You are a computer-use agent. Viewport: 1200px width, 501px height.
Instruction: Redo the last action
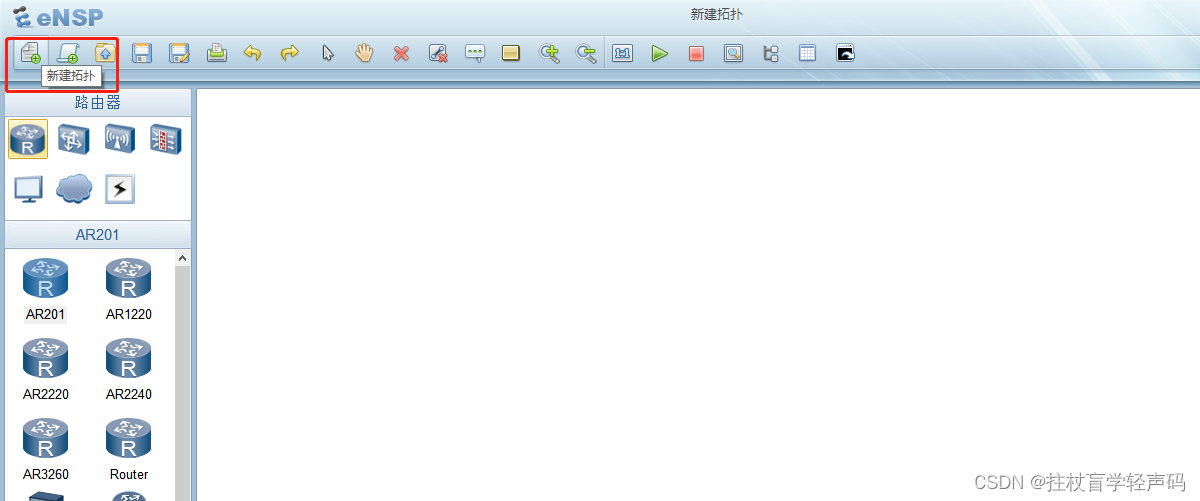tap(290, 53)
